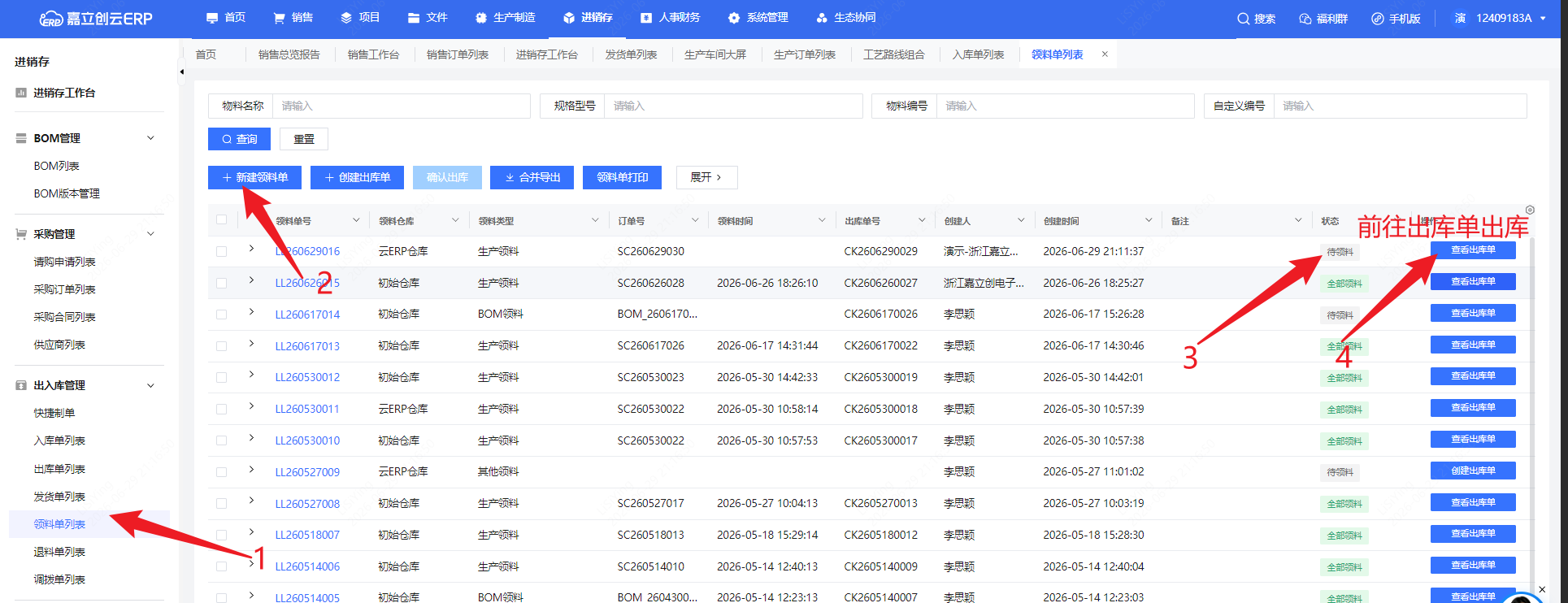
Task: Tick the checkbox for row LL260518007
Action: coord(221,535)
